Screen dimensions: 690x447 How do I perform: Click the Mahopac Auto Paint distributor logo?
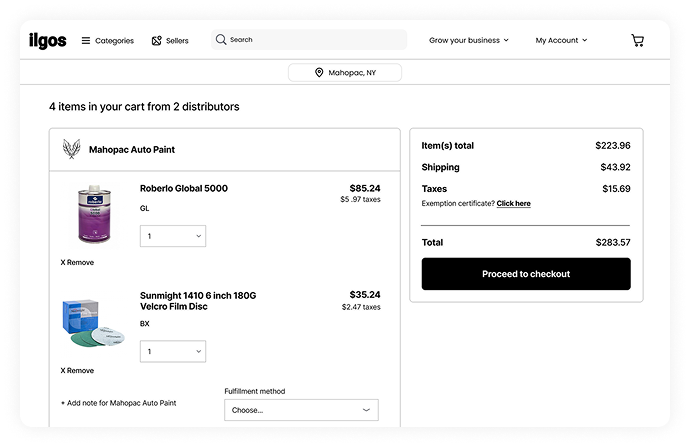71,149
